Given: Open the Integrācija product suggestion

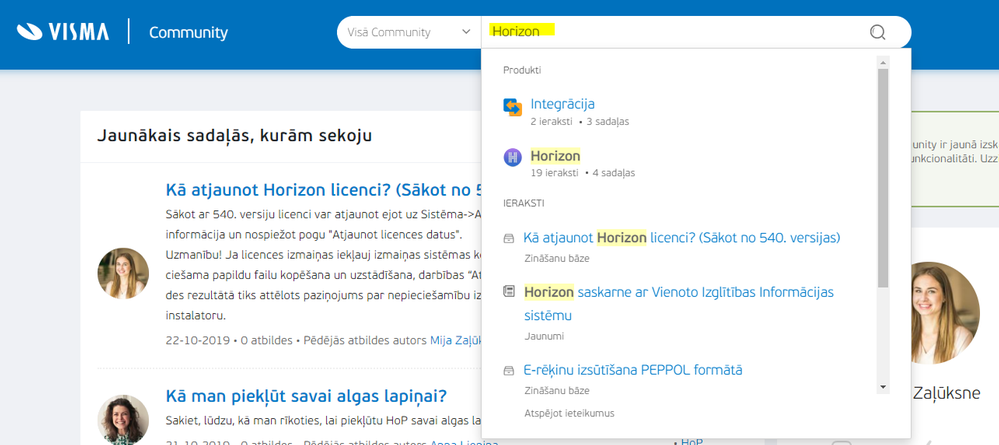Looking at the screenshot, I should [563, 104].
